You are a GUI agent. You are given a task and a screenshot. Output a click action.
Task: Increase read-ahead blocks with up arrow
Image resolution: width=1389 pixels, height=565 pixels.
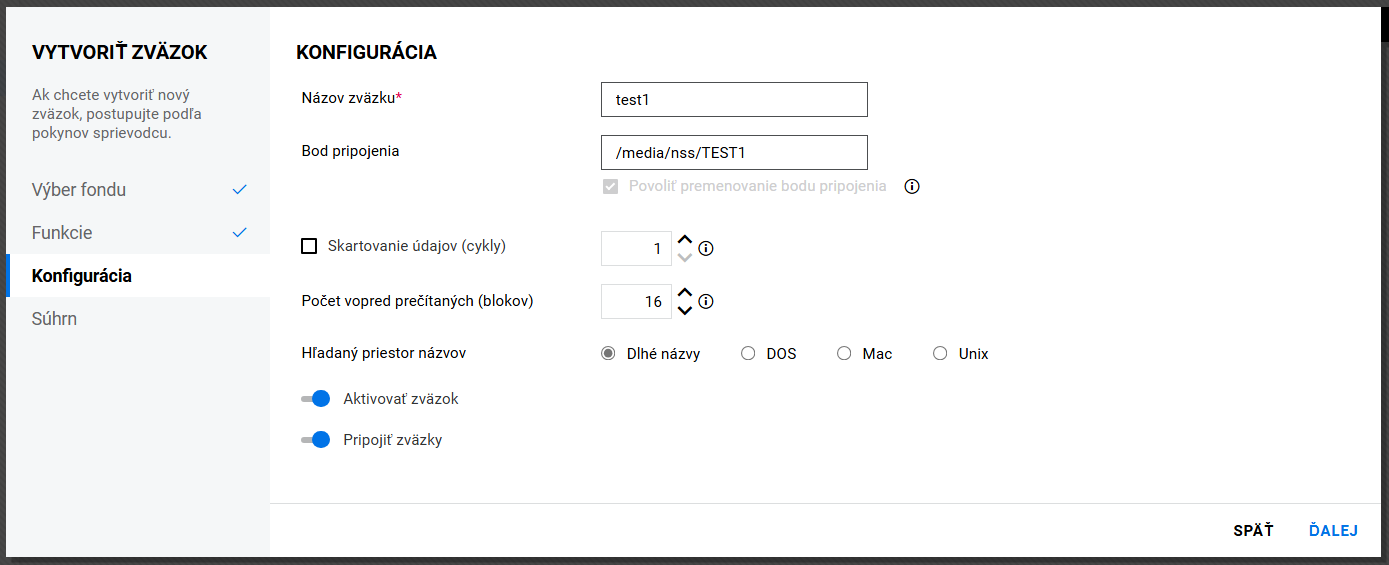(685, 293)
